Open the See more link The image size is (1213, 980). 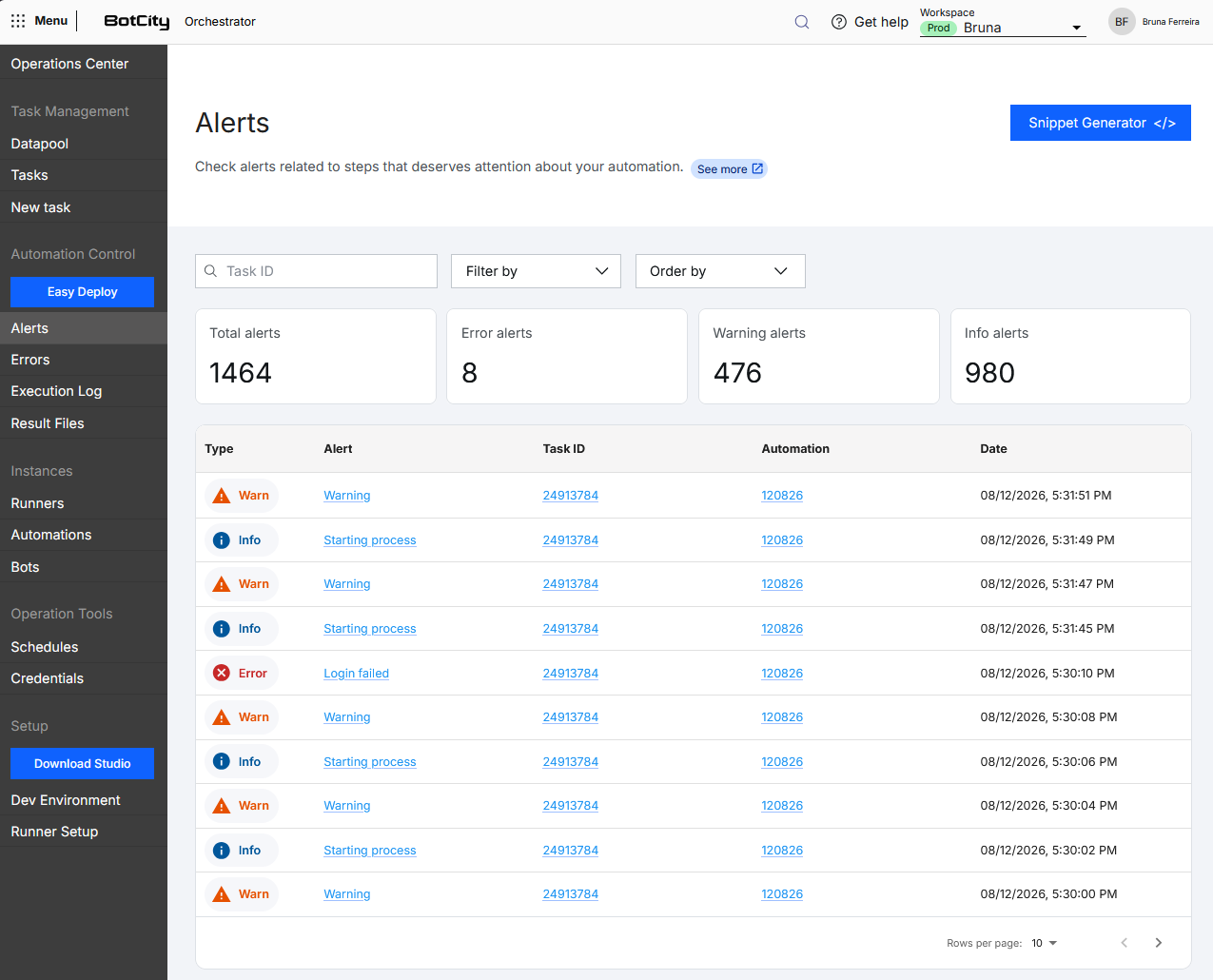pyautogui.click(x=729, y=169)
